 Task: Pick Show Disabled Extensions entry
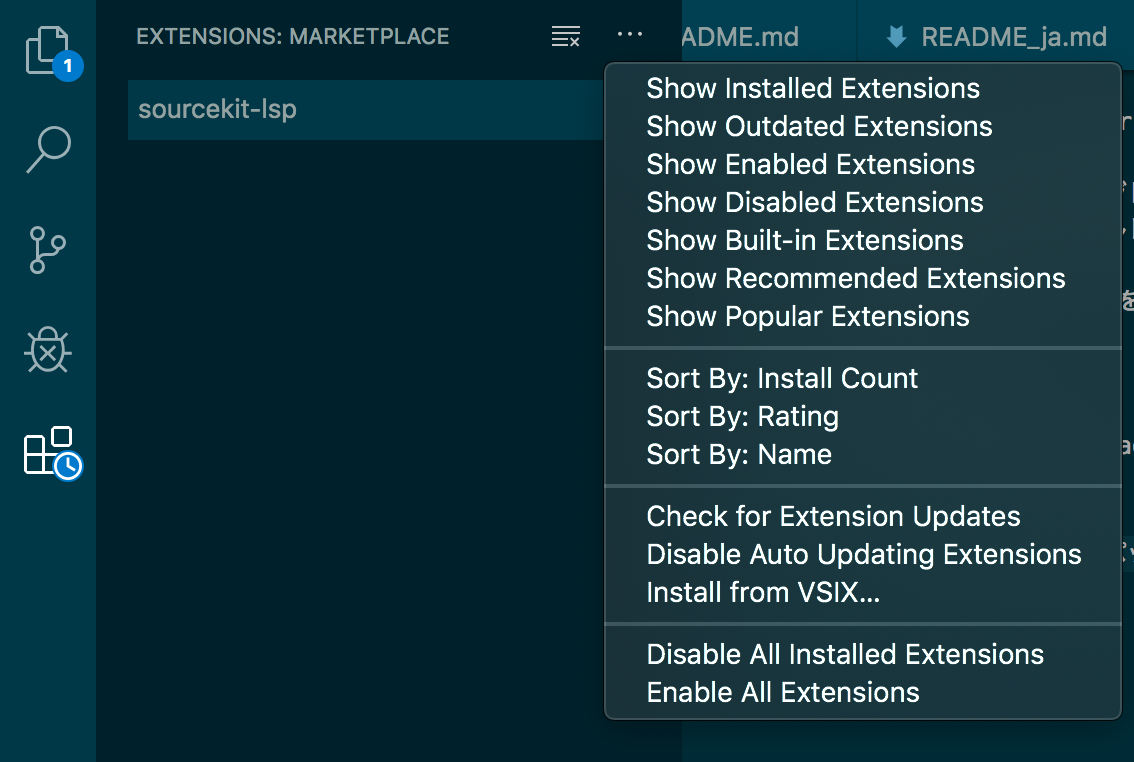815,202
